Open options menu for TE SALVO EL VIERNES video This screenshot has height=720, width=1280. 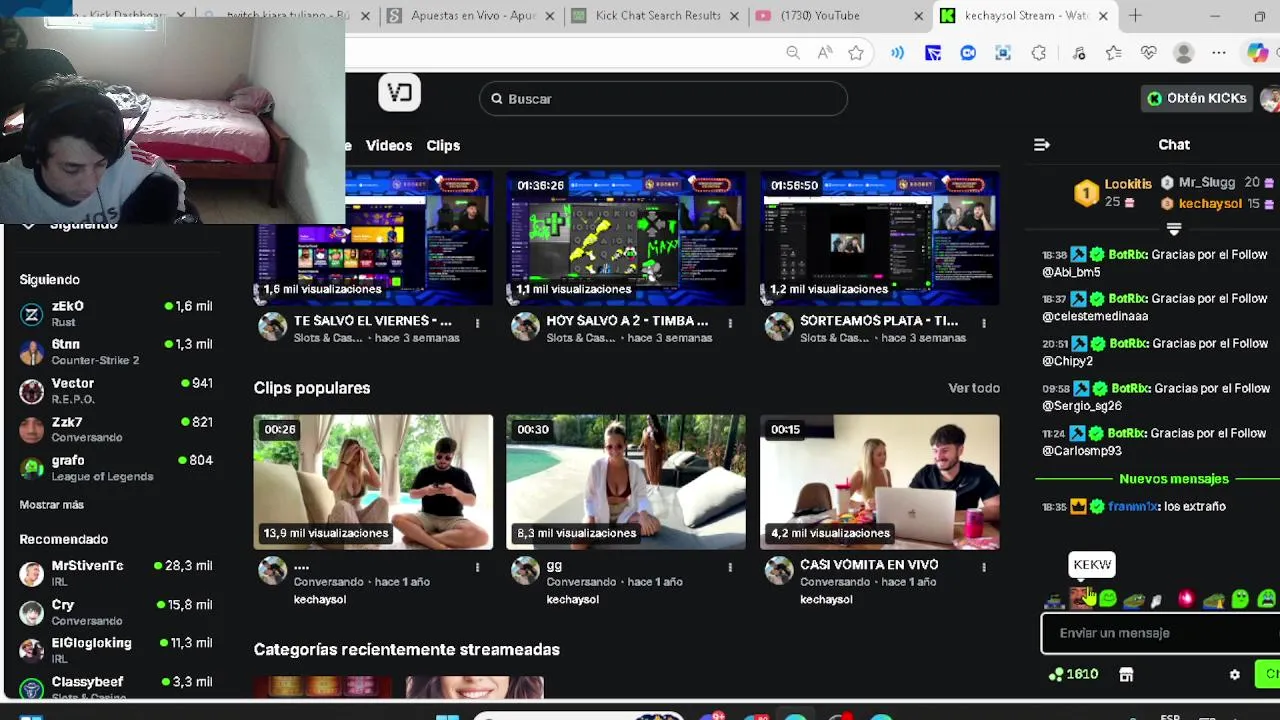pyautogui.click(x=477, y=323)
